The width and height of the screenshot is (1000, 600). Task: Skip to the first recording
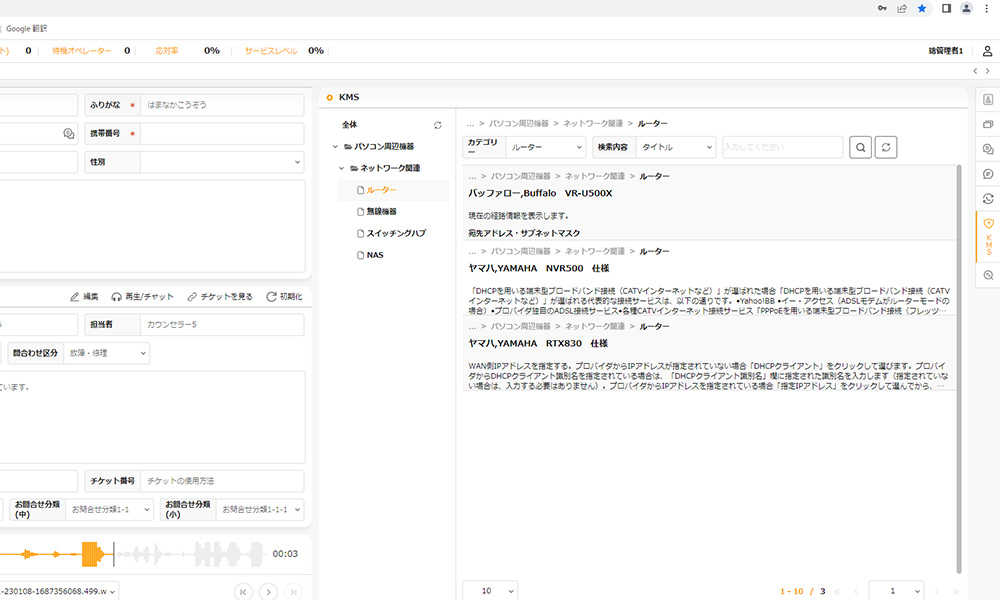pos(243,591)
